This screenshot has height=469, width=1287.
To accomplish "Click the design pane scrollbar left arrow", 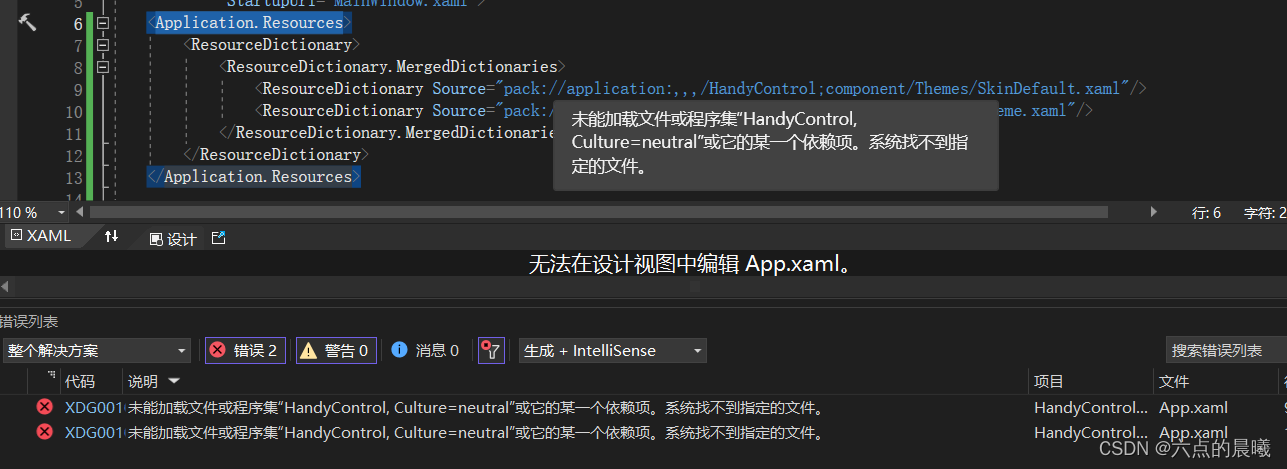I will tap(5, 286).
